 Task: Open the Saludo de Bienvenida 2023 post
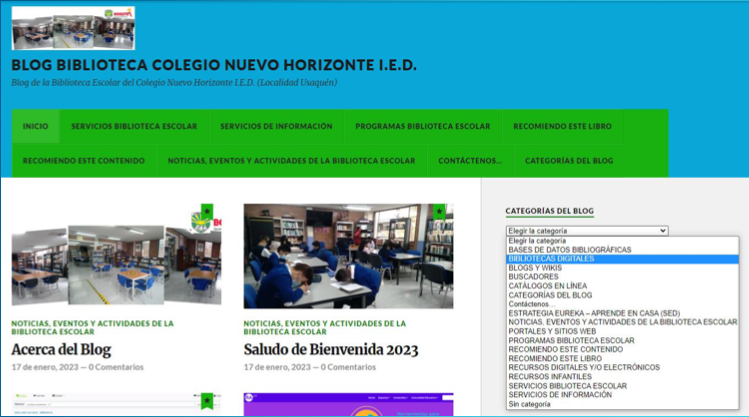331,350
